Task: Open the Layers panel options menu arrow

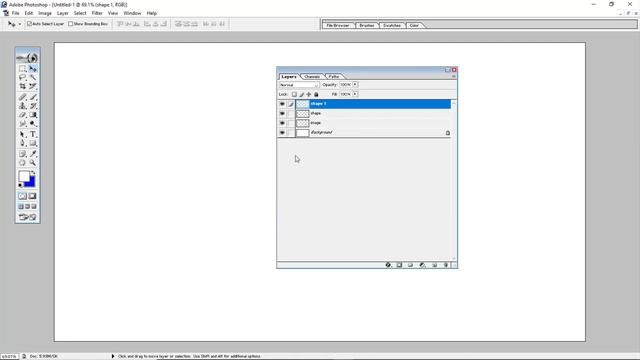Action: click(x=453, y=76)
